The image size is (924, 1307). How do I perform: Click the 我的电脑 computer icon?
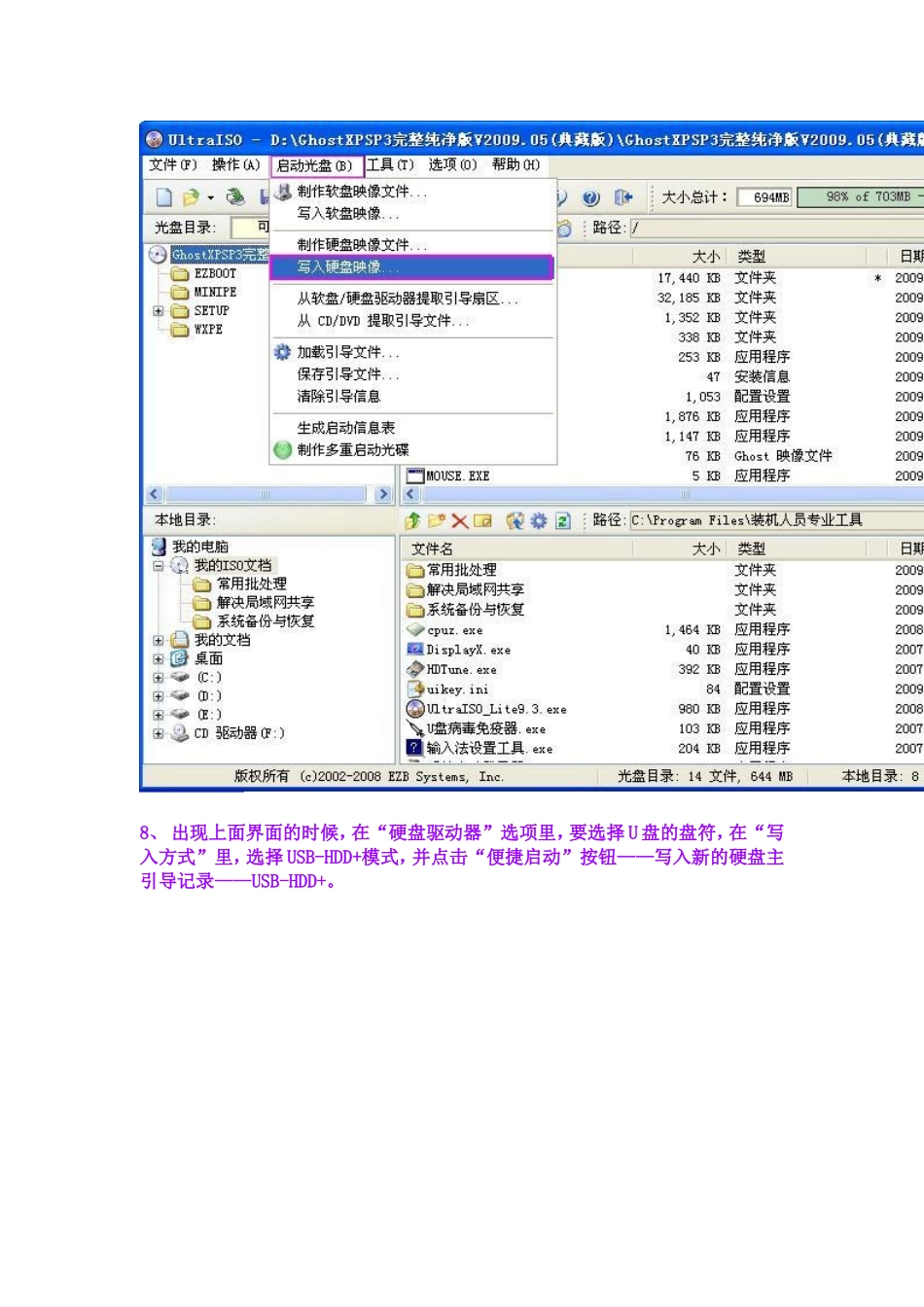pyautogui.click(x=160, y=547)
